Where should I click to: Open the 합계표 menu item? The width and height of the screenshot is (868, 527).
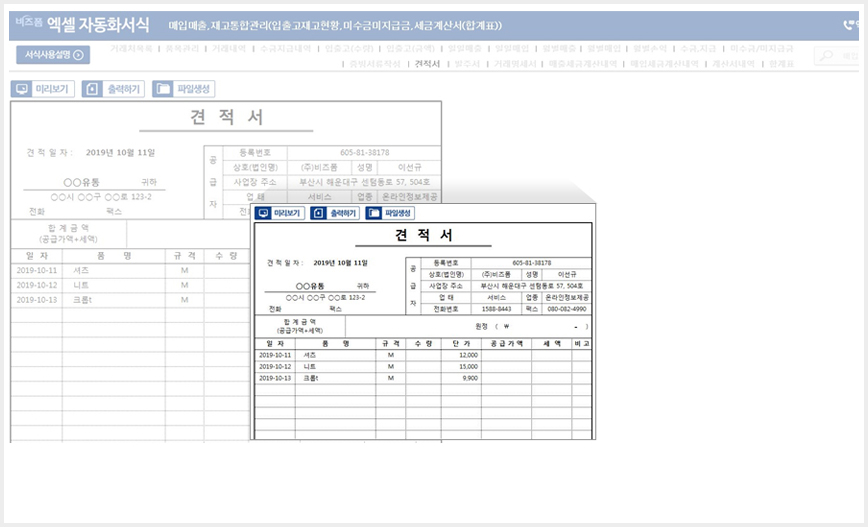[x=781, y=64]
